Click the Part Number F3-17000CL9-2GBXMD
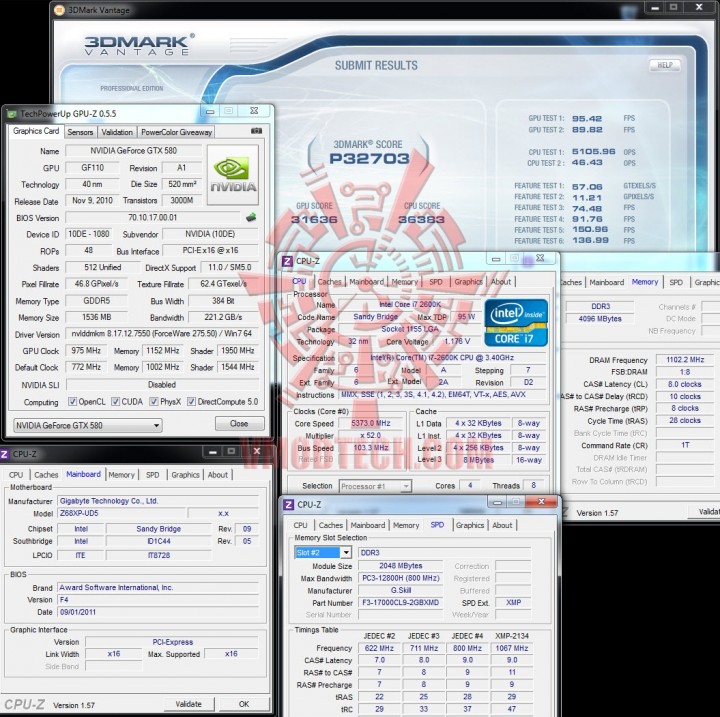Screen dimensions: 720x717 coord(400,602)
